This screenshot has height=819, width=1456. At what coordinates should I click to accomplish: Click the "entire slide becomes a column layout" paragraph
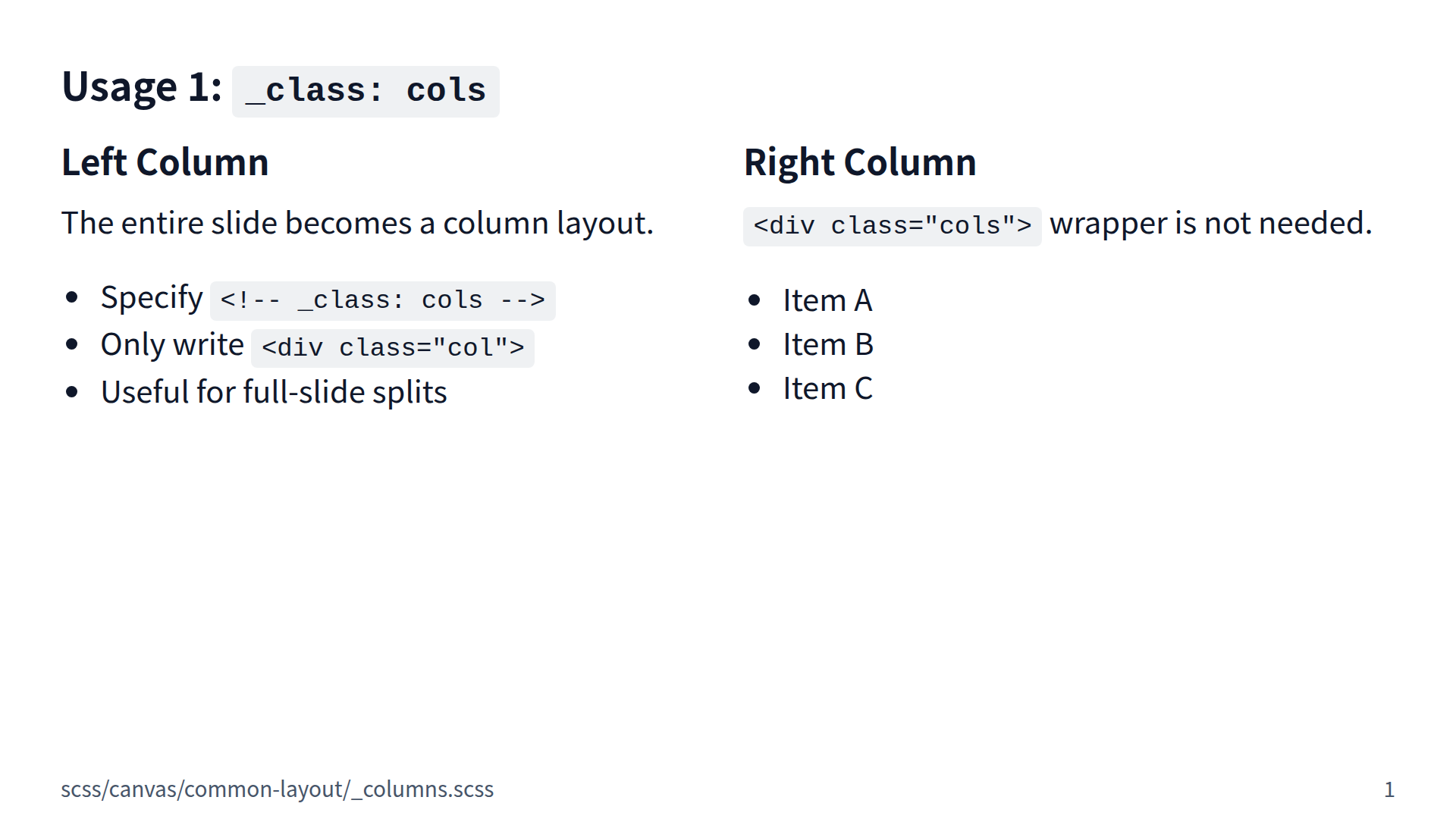click(357, 223)
